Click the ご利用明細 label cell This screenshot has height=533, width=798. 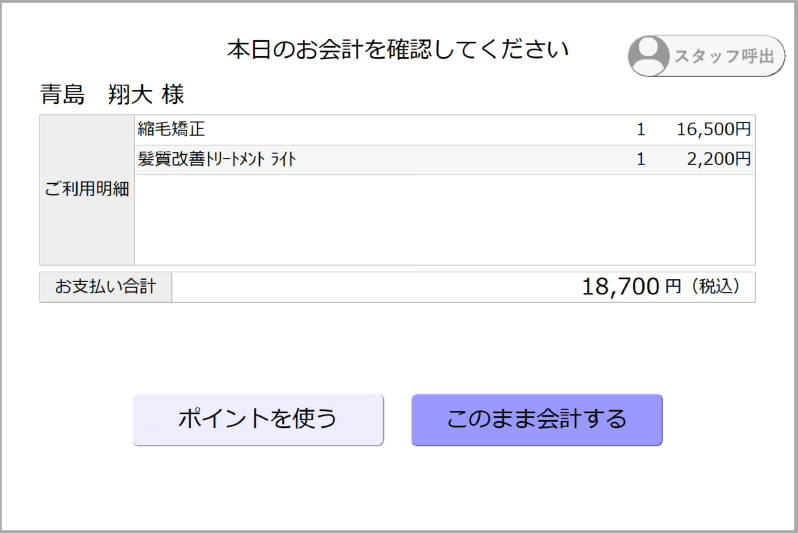87,189
